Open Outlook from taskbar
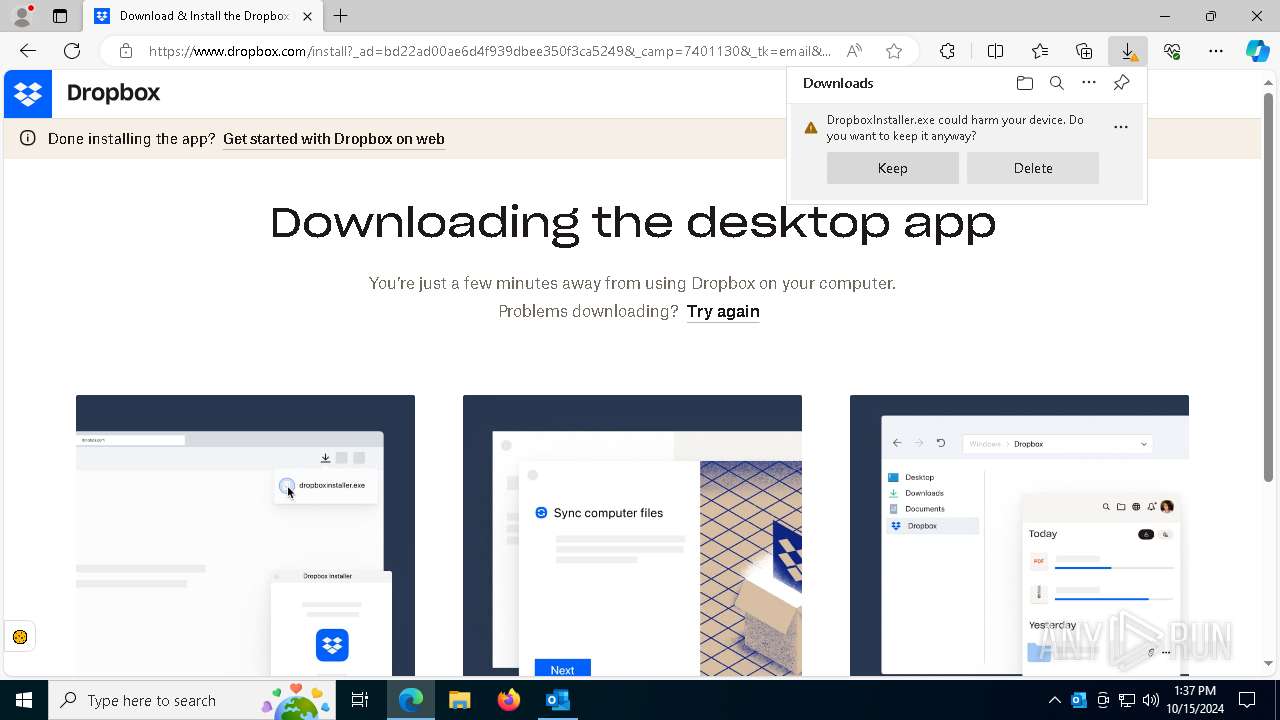Screen dimensions: 1280x720 coord(557,700)
